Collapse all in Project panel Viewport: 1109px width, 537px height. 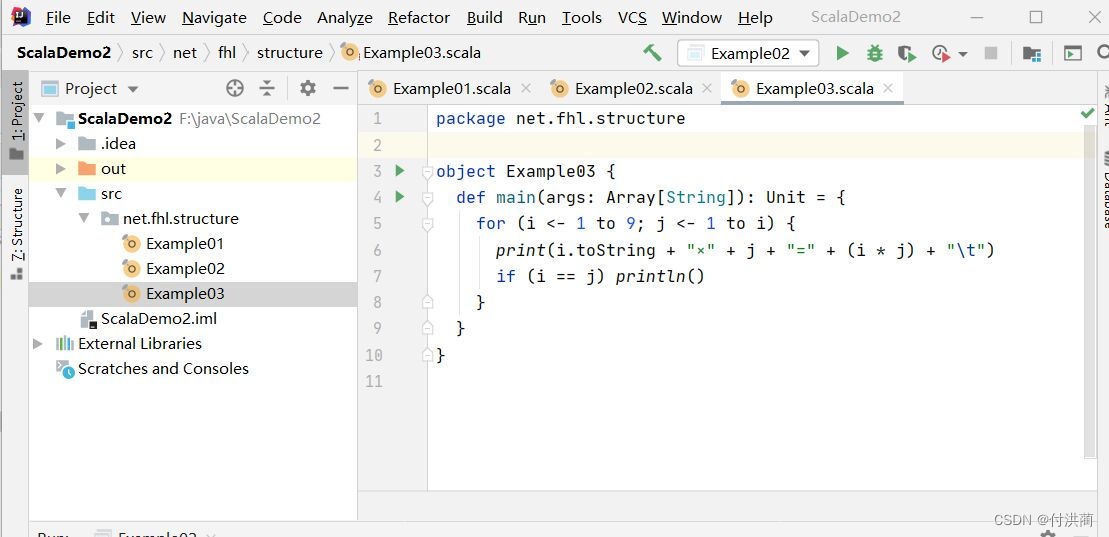[267, 88]
